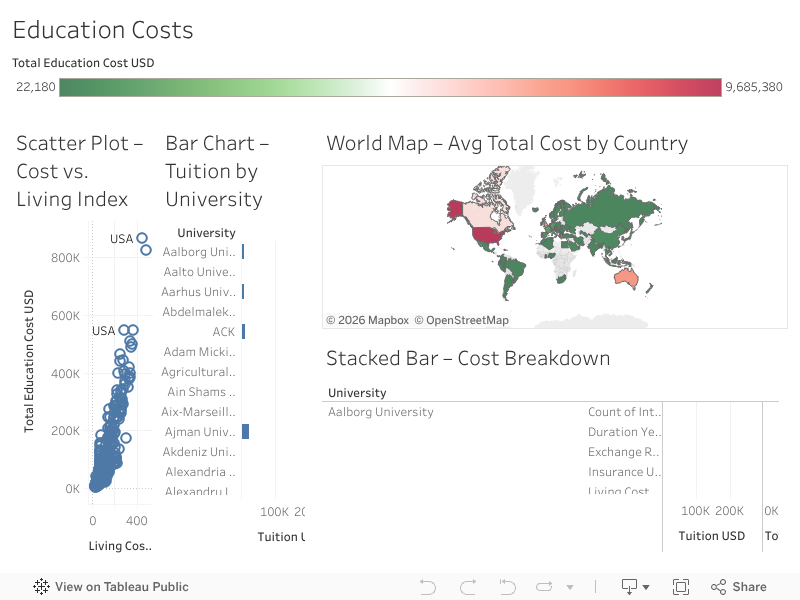The height and width of the screenshot is (600, 800).
Task: Select the United States on the map
Action: [490, 235]
